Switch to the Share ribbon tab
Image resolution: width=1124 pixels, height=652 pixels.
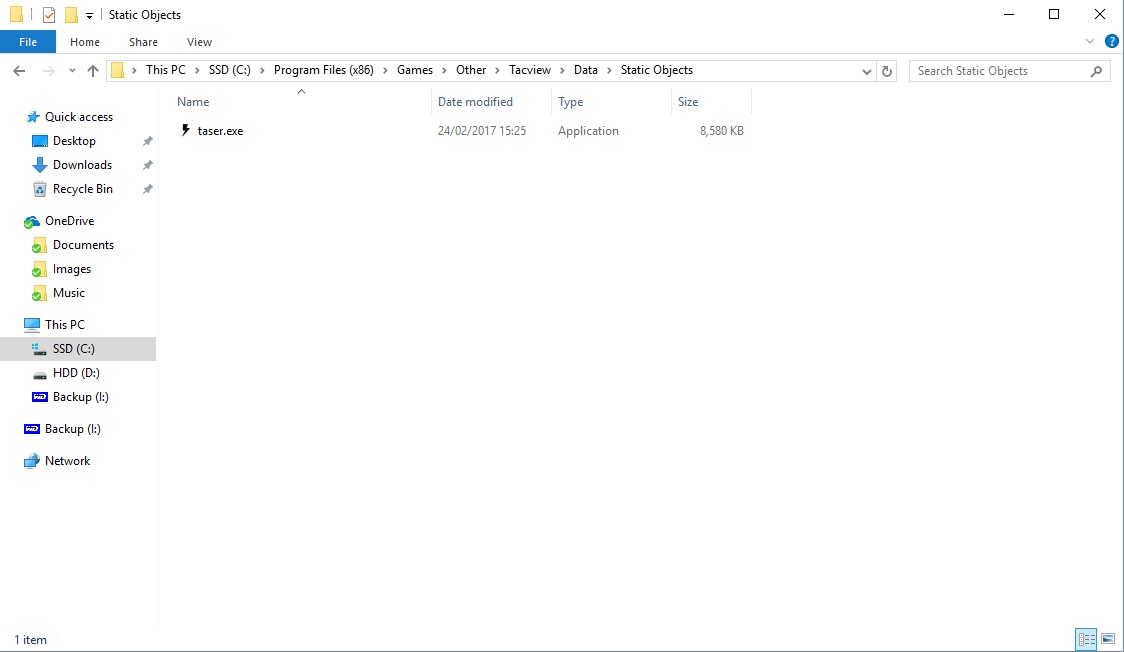tap(143, 42)
